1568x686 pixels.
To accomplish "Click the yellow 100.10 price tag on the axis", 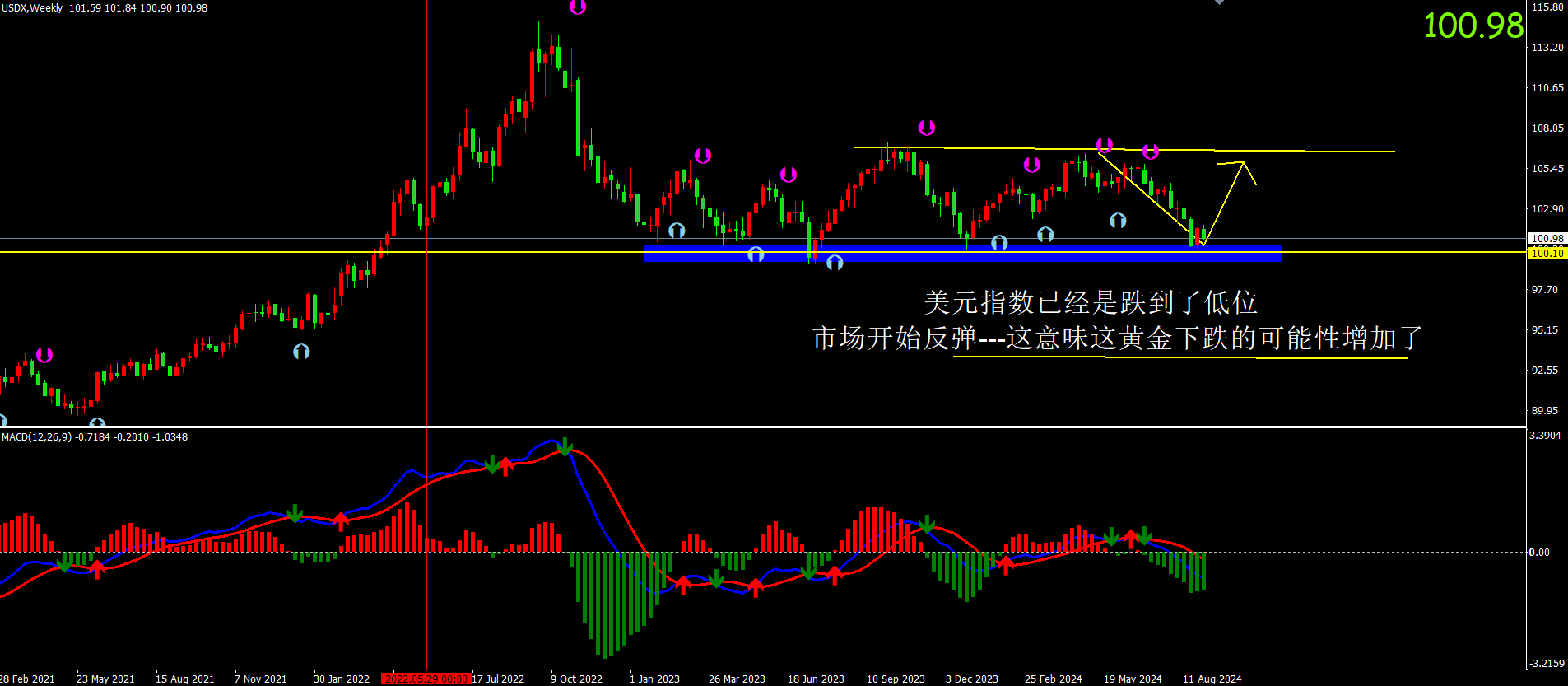I will pyautogui.click(x=1547, y=253).
